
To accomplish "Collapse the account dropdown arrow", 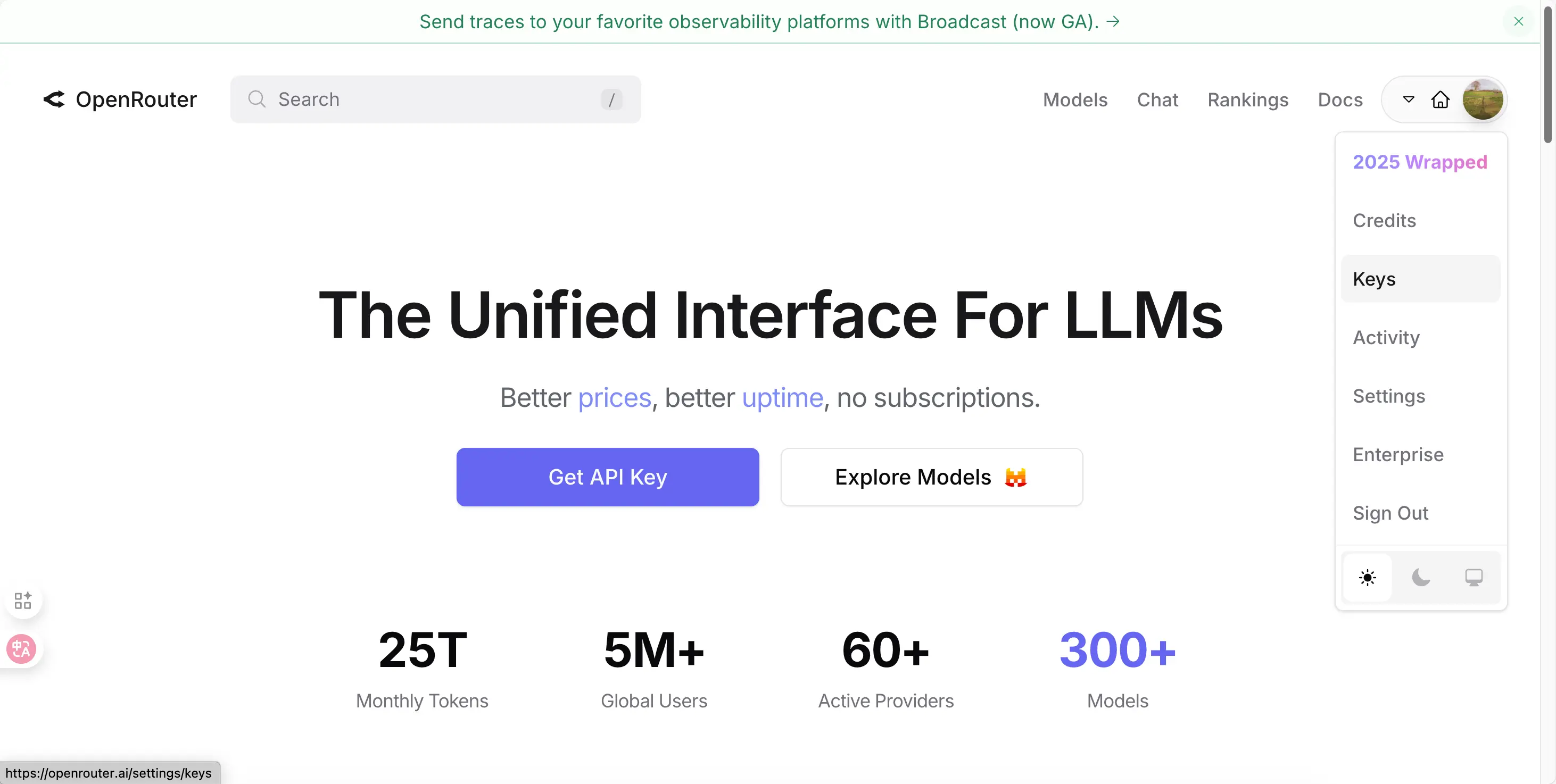I will (1409, 99).
